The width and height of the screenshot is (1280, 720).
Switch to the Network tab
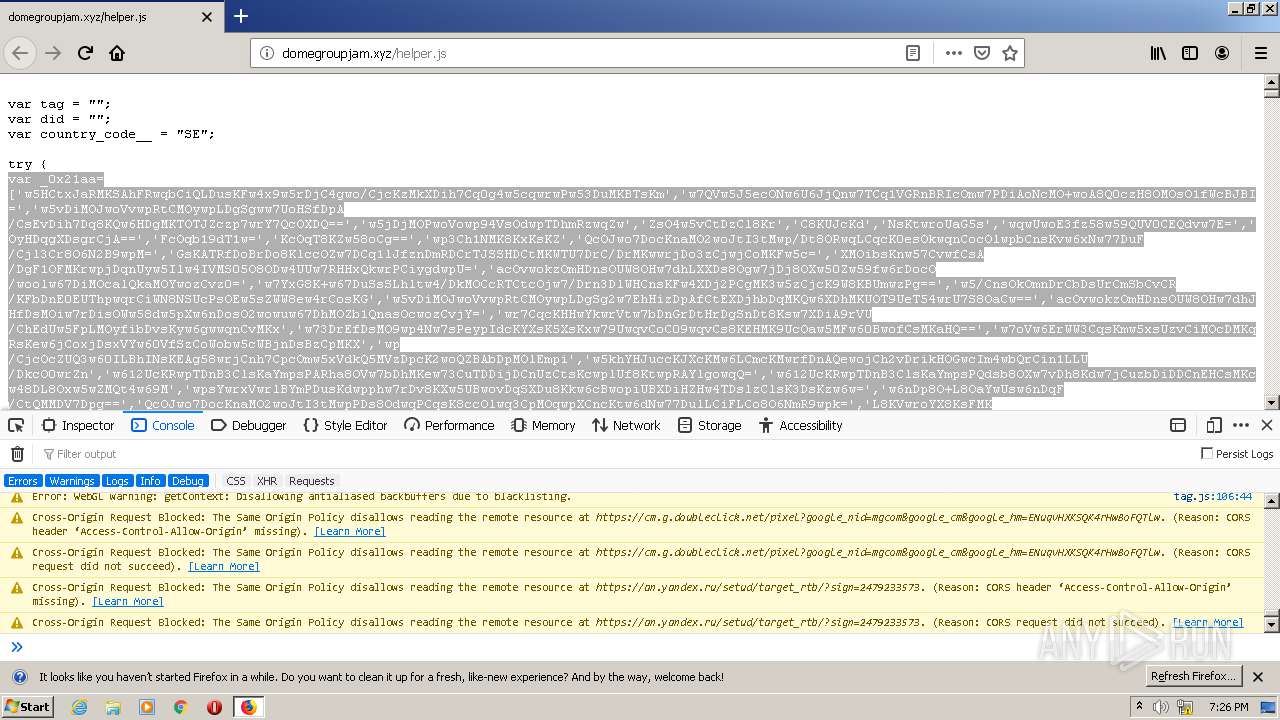click(x=626, y=425)
